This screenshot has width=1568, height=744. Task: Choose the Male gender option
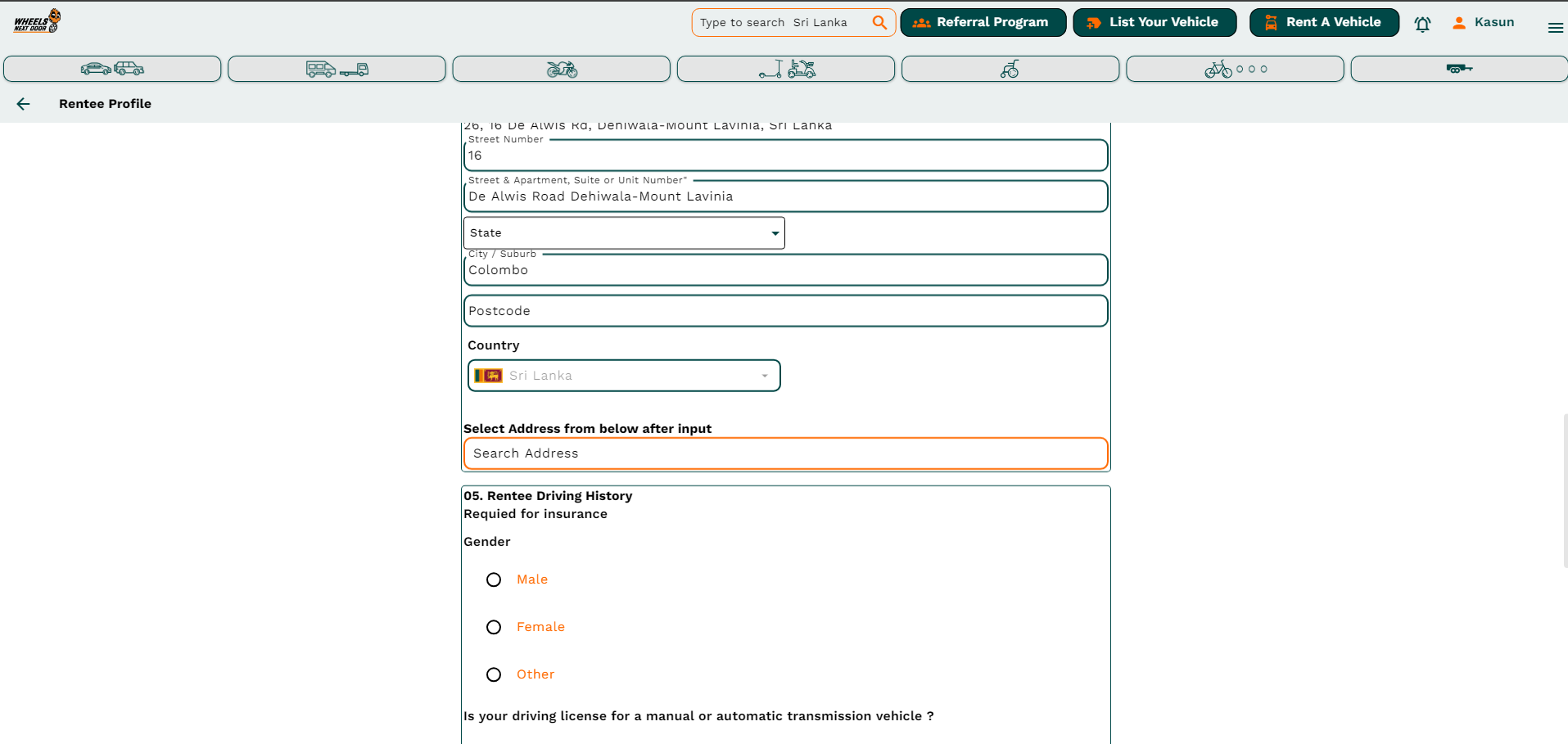tap(494, 579)
